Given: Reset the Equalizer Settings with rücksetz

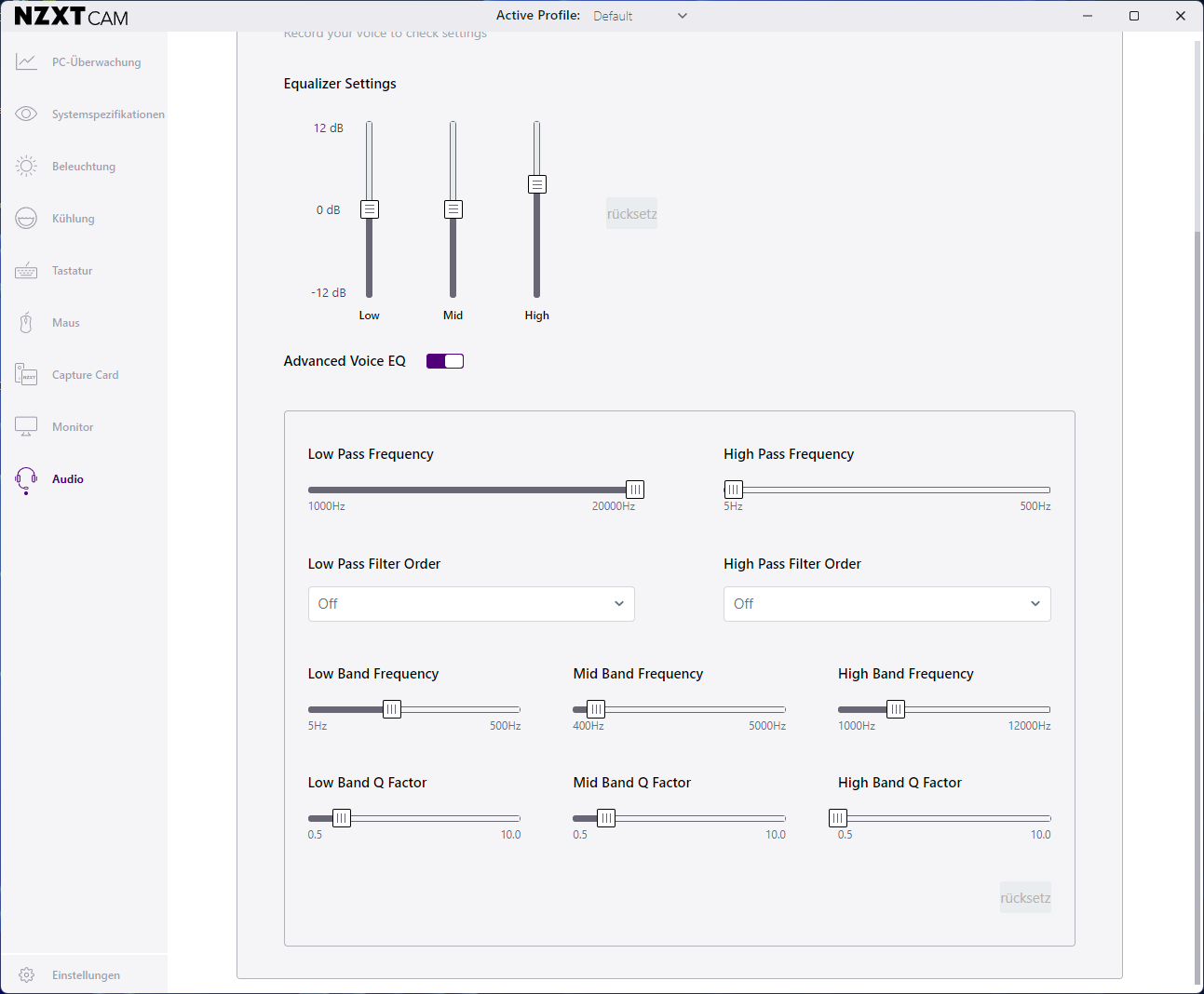Looking at the screenshot, I should point(631,214).
